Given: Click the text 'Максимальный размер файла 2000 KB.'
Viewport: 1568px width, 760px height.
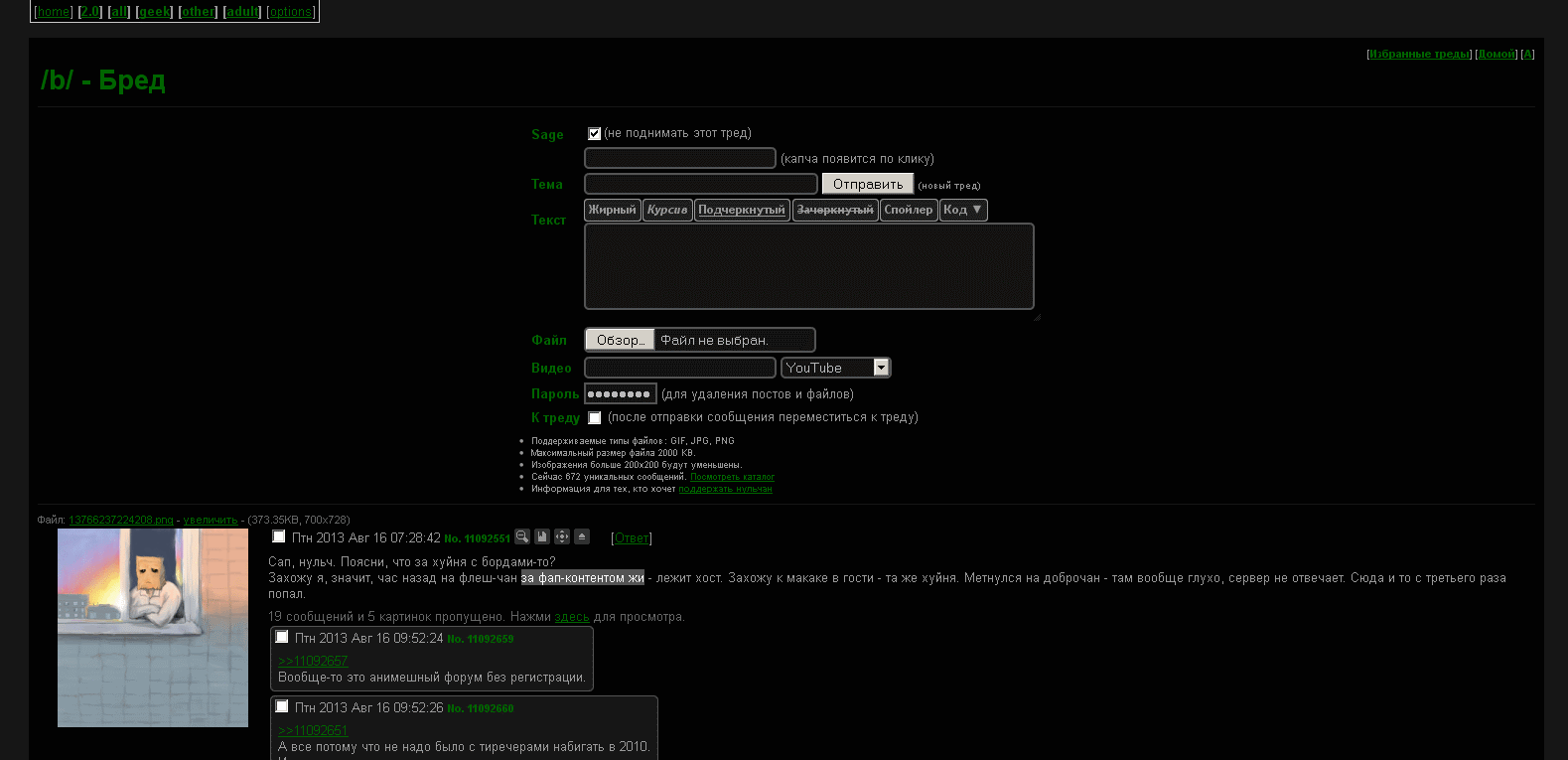Looking at the screenshot, I should coord(613,453).
